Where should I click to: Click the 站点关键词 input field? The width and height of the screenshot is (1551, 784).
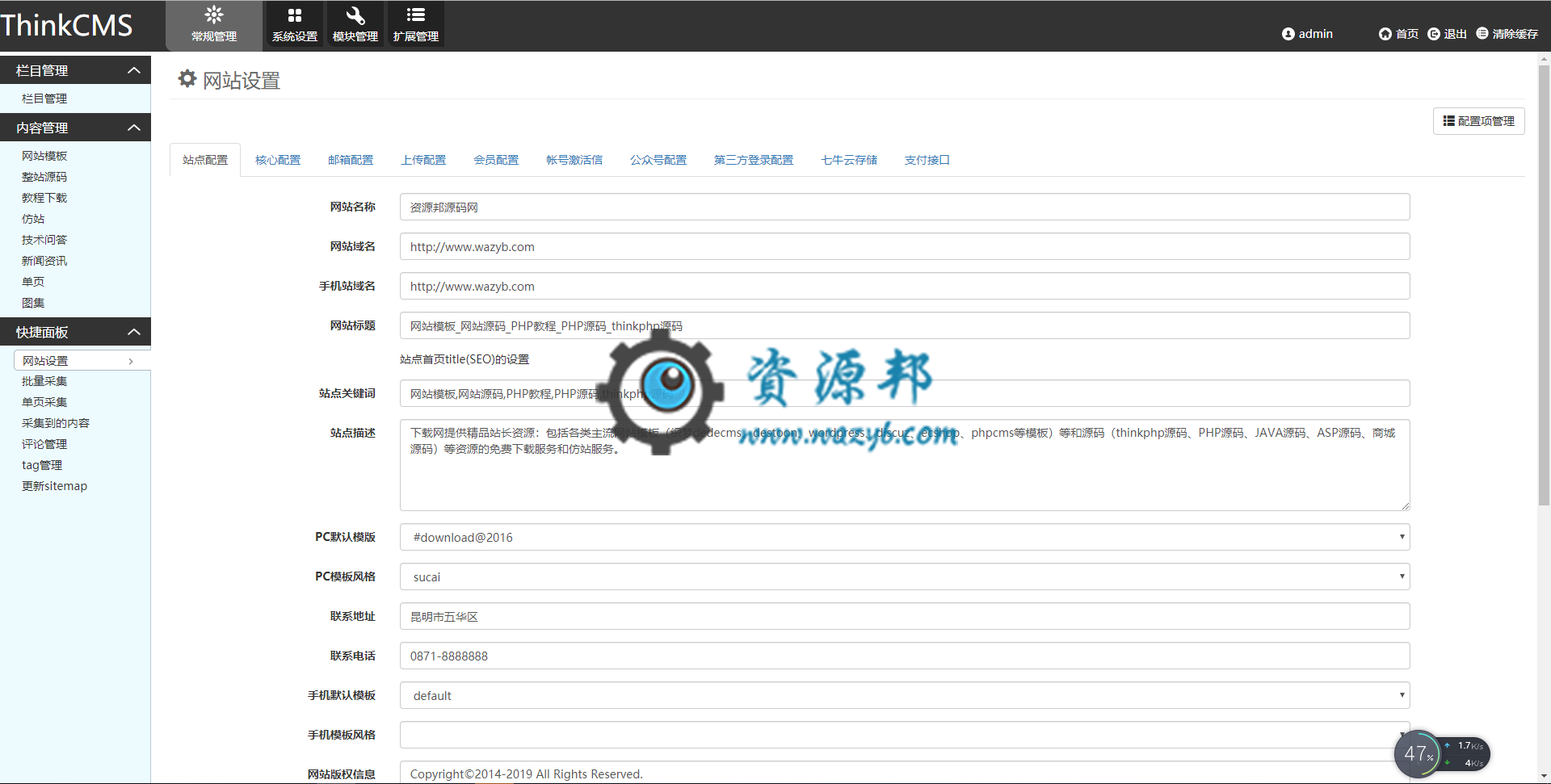click(905, 393)
